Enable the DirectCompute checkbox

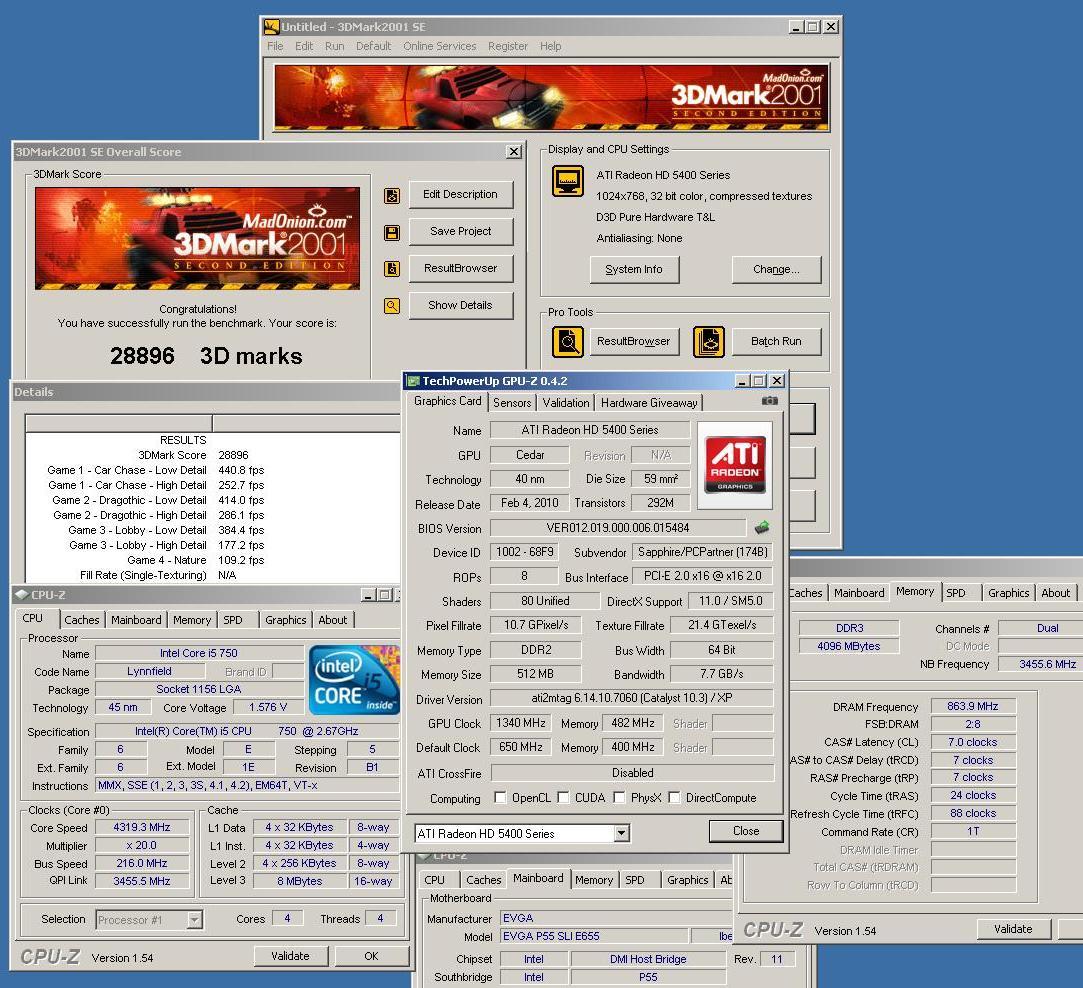pyautogui.click(x=674, y=797)
